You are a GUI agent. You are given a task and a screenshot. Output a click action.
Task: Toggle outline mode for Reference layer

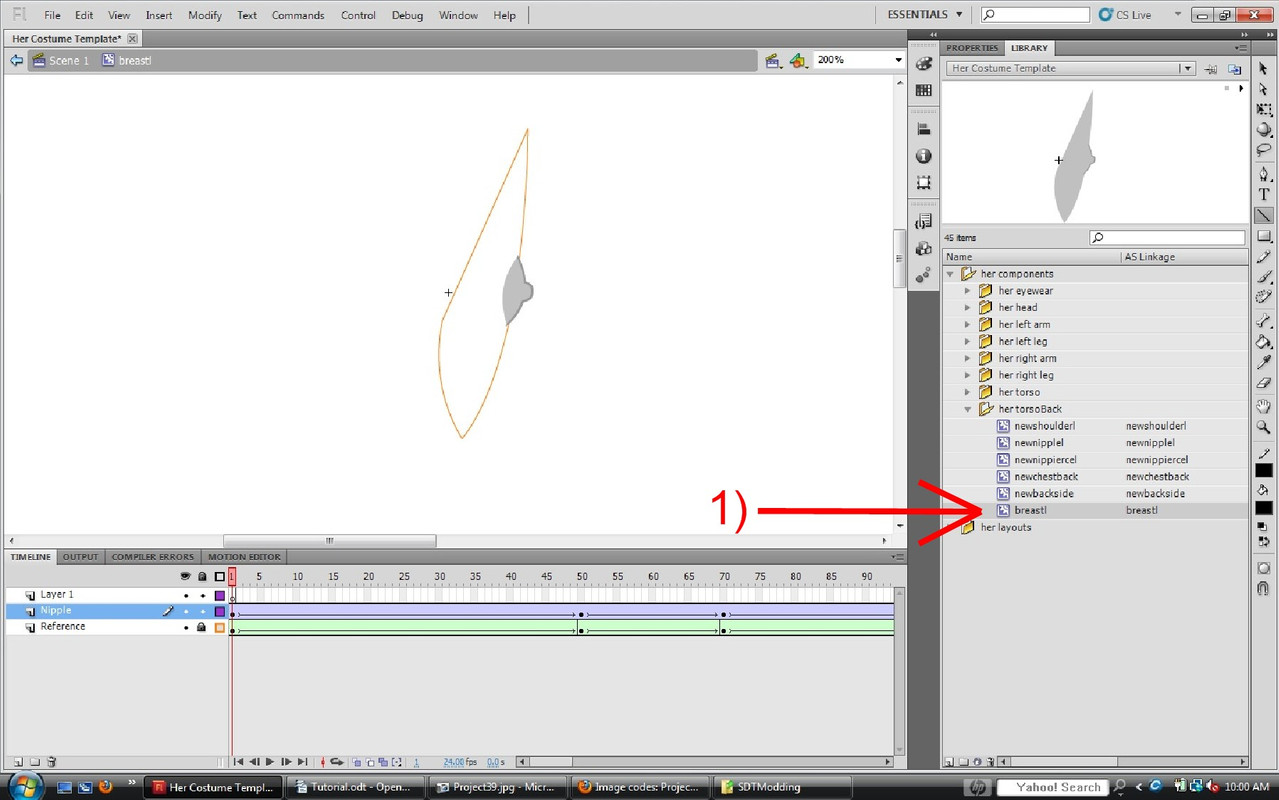pyautogui.click(x=220, y=627)
